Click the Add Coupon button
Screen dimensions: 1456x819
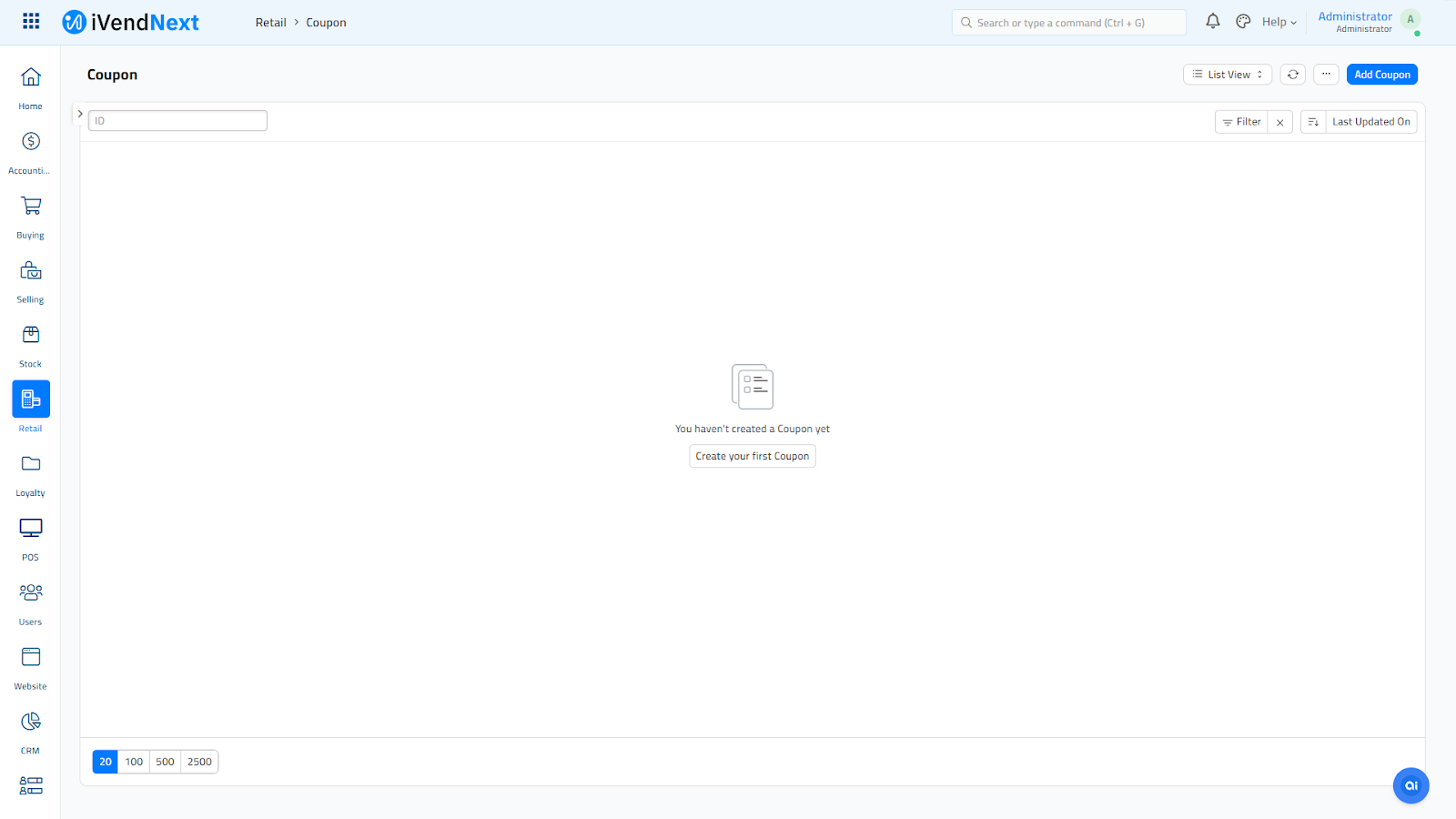click(x=1381, y=75)
